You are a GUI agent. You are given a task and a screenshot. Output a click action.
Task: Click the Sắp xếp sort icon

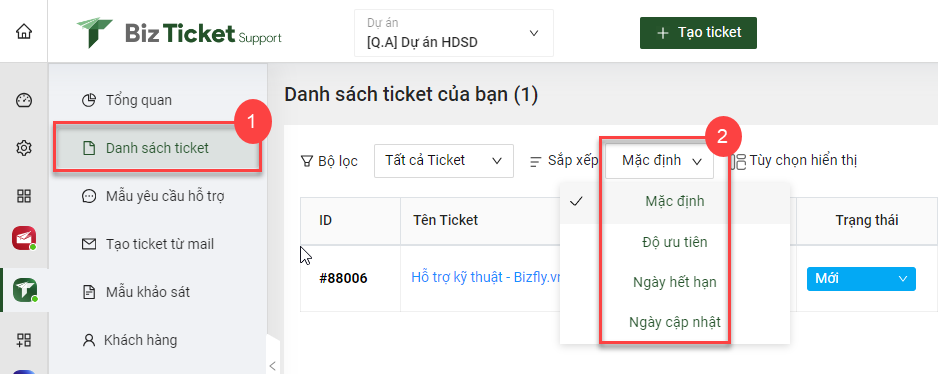[x=536, y=161]
